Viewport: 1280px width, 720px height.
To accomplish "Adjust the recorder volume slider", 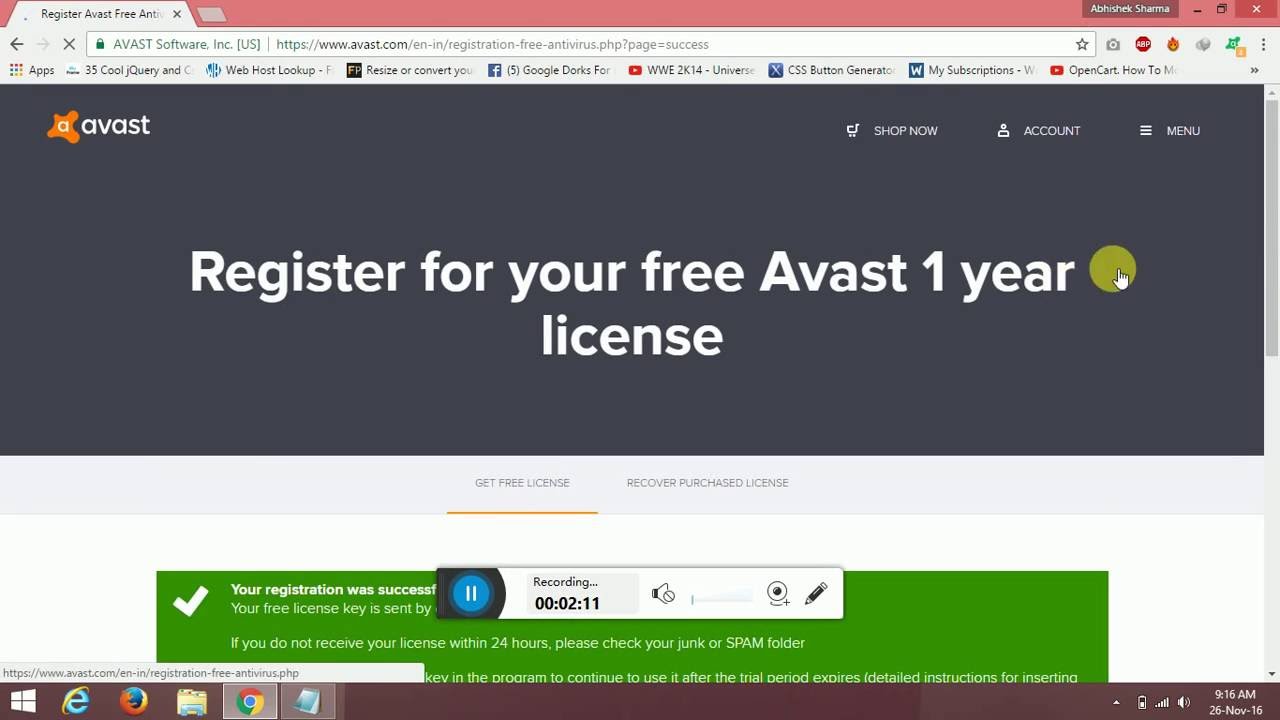I will pyautogui.click(x=722, y=598).
